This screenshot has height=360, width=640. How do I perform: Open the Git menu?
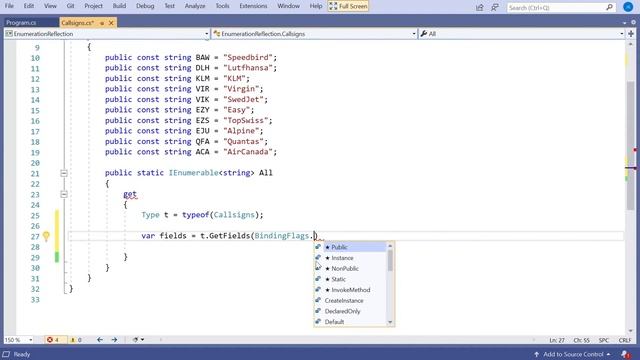click(71, 6)
